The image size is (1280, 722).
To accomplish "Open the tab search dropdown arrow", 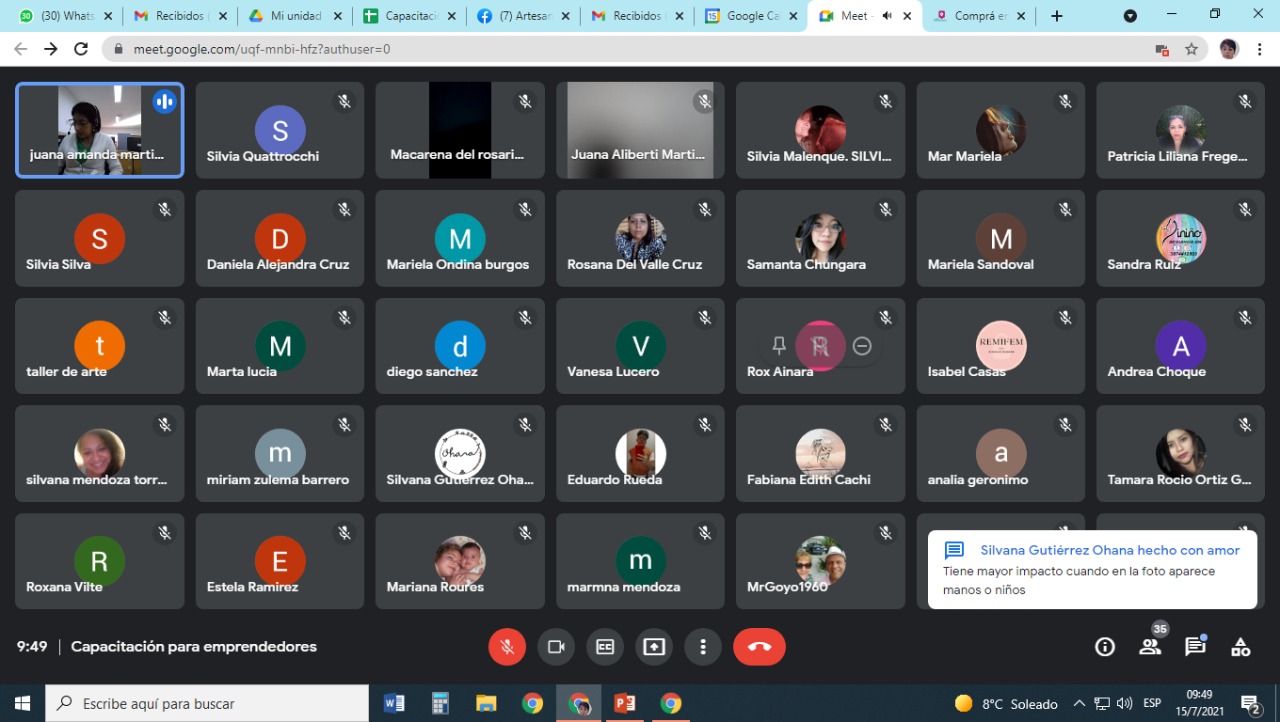I will [1130, 16].
